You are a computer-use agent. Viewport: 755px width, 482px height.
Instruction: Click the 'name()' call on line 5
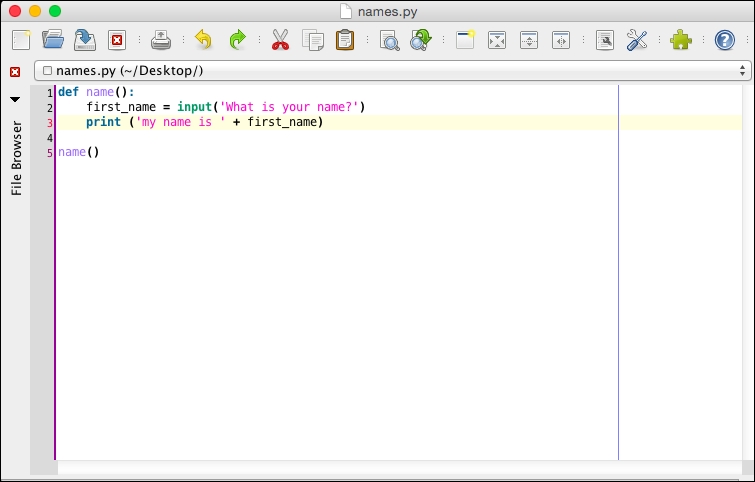[x=78, y=152]
